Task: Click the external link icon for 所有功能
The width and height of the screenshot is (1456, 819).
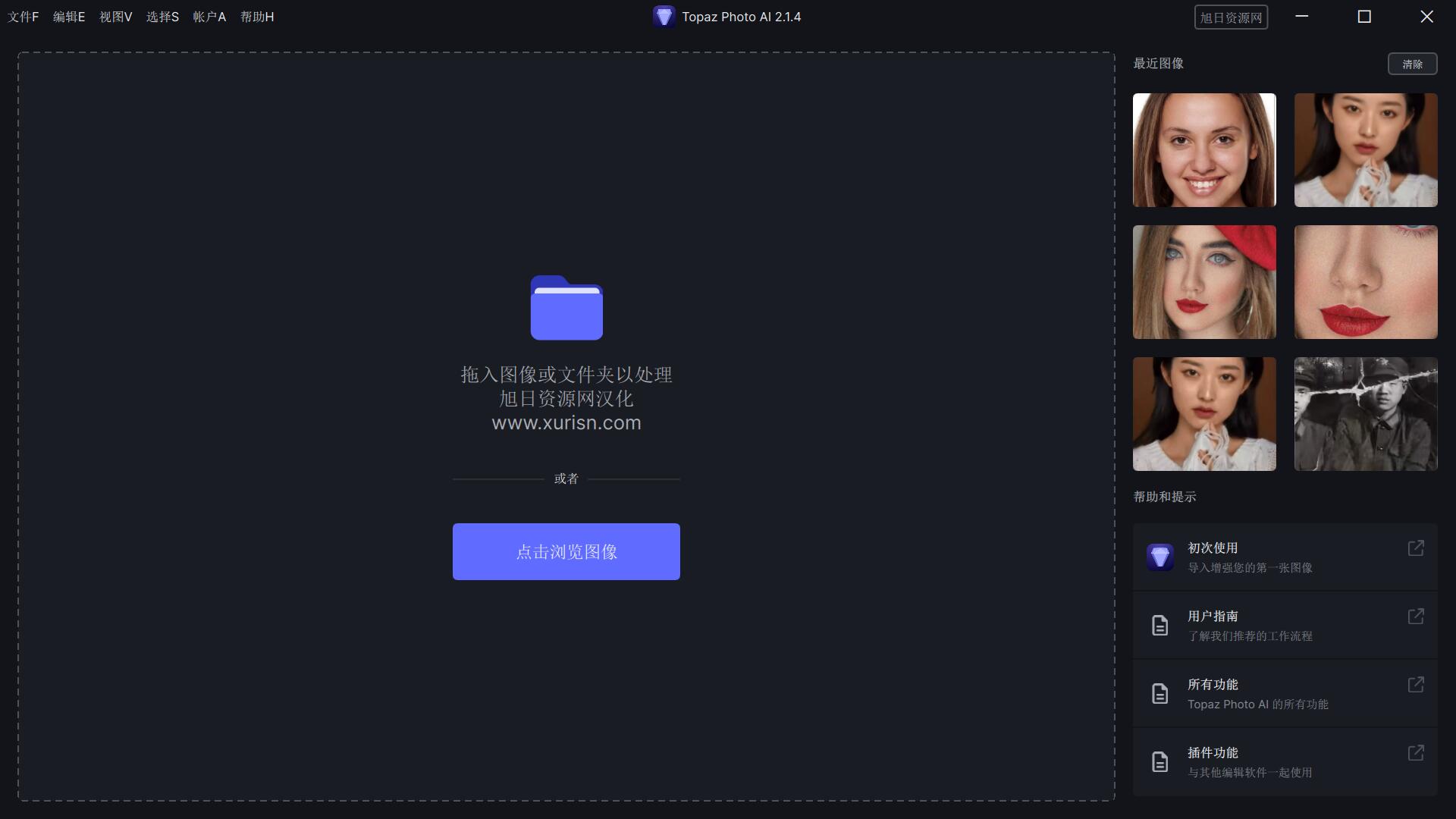Action: [1416, 685]
